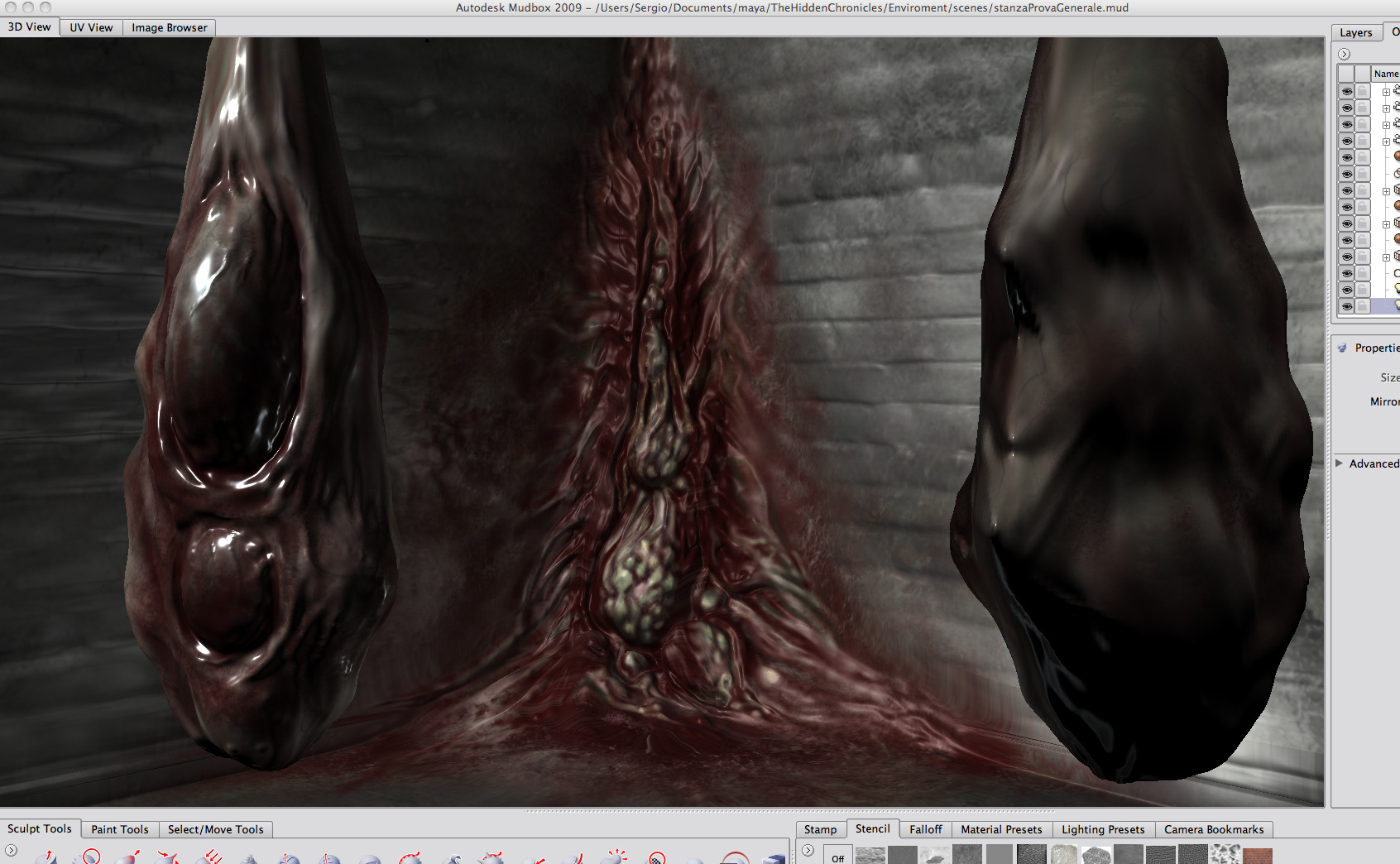Turn the stencil Off
This screenshot has width=1400, height=864.
838,855
